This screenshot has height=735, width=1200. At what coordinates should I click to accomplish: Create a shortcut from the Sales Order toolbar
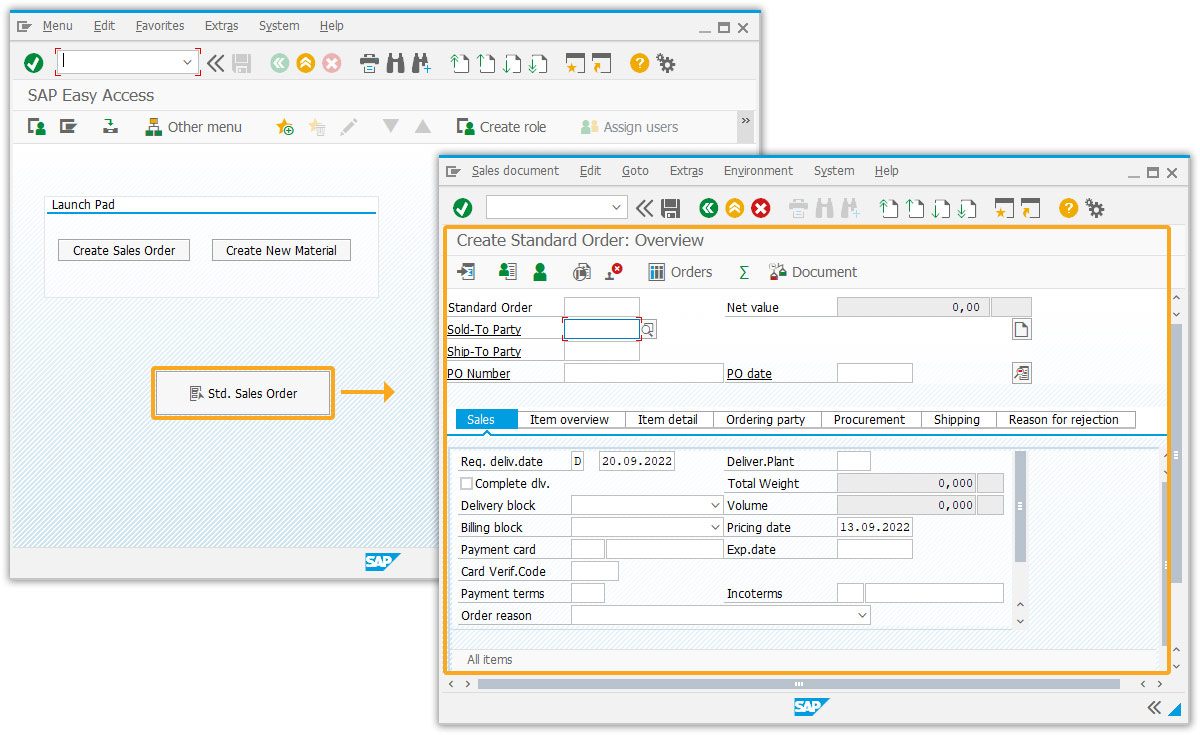(1030, 208)
